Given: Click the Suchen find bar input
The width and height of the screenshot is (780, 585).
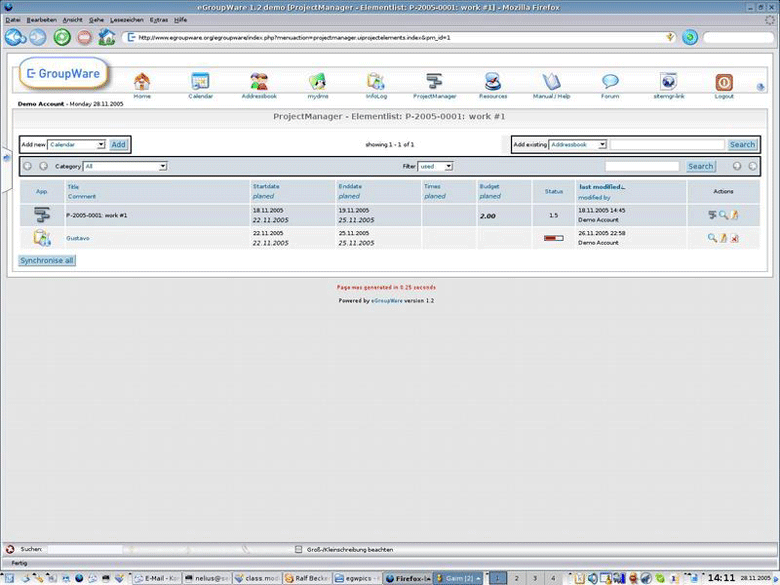Looking at the screenshot, I should (85, 549).
